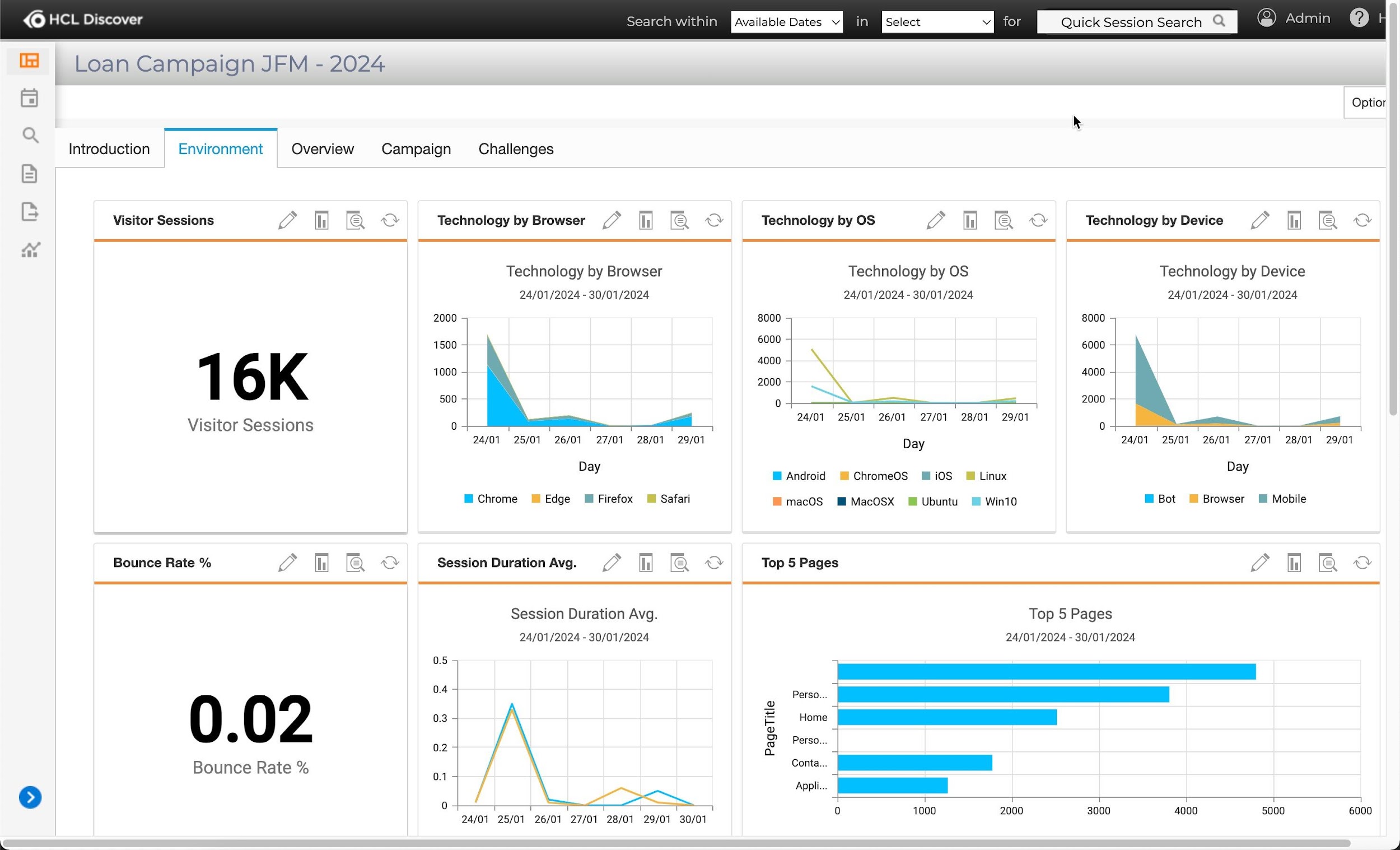1400x850 pixels.
Task: Click the Options button
Action: pos(1366,103)
